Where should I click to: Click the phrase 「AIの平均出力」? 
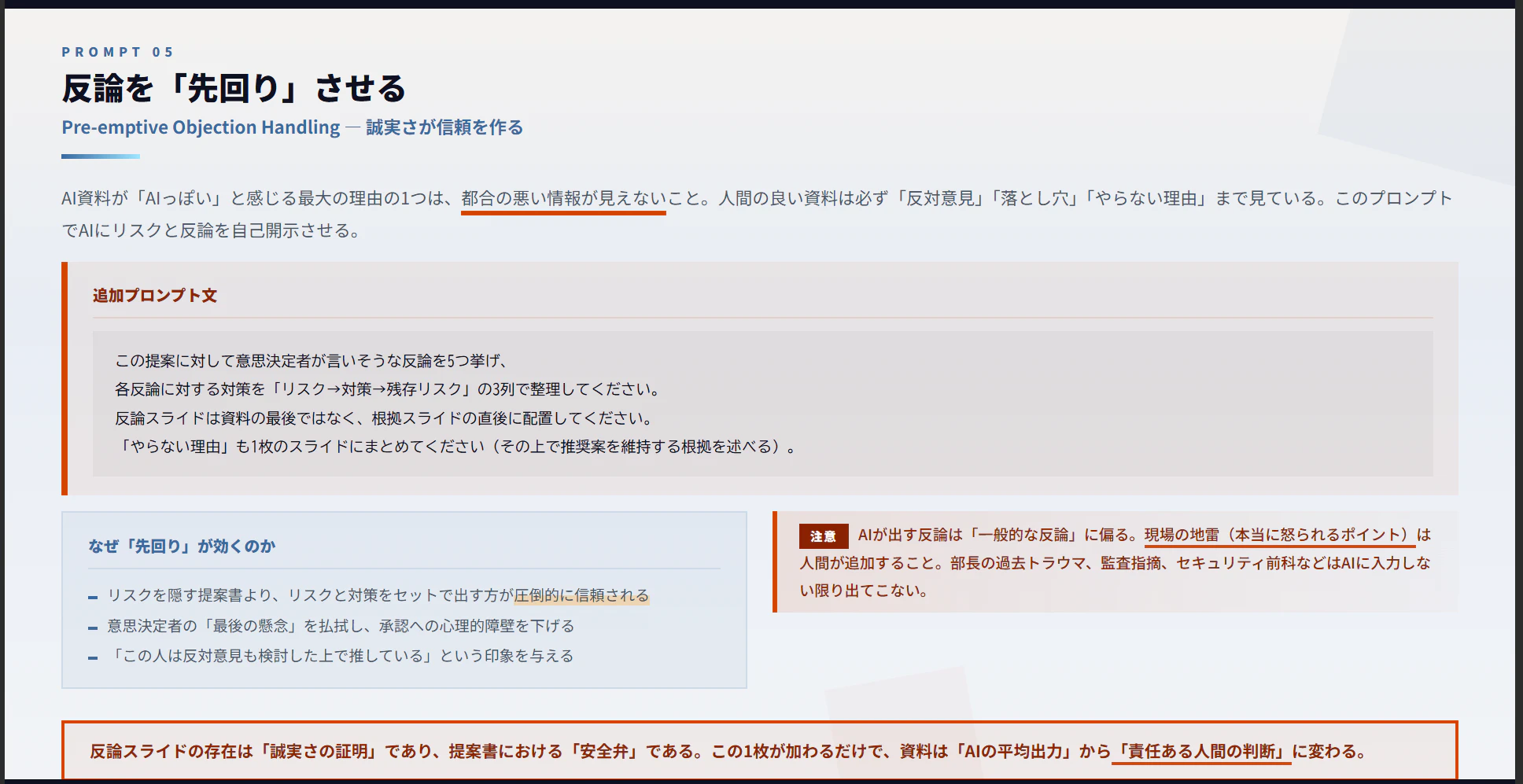point(1012,751)
